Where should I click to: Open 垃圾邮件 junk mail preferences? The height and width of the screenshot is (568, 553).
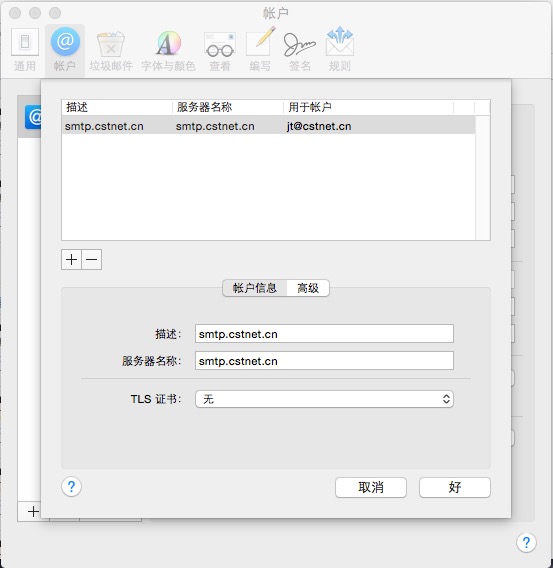pyautogui.click(x=111, y=50)
